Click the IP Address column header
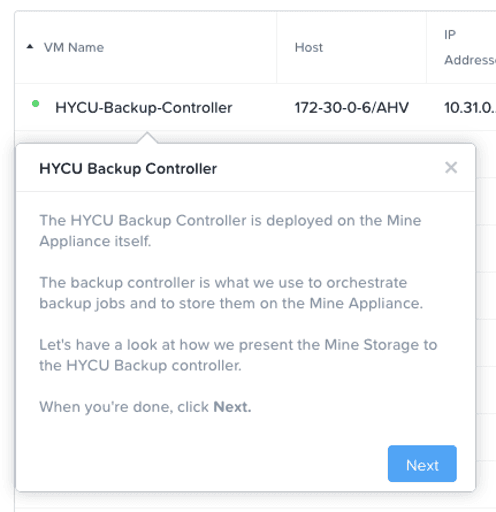The image size is (496, 512). [469, 47]
